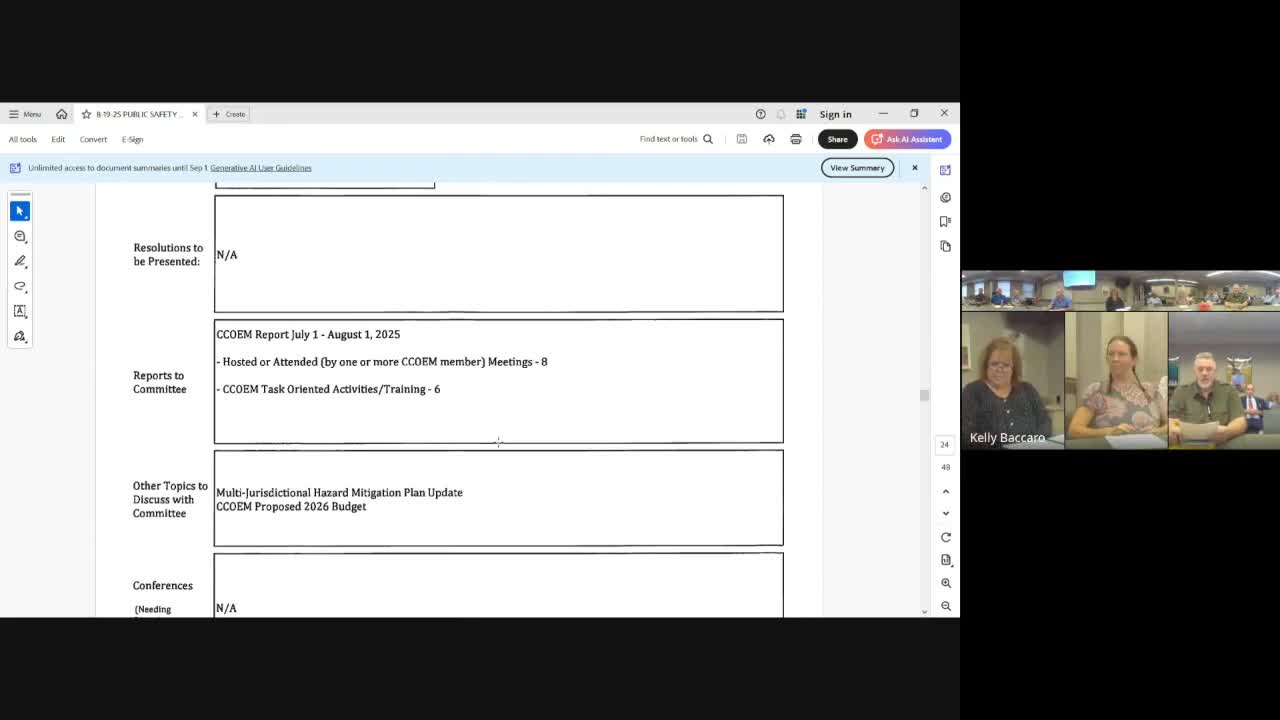1280x720 pixels.
Task: Click the 'Multi-Jurisdictional Hazard Mitigation Plan Update' line
Action: tap(339, 493)
